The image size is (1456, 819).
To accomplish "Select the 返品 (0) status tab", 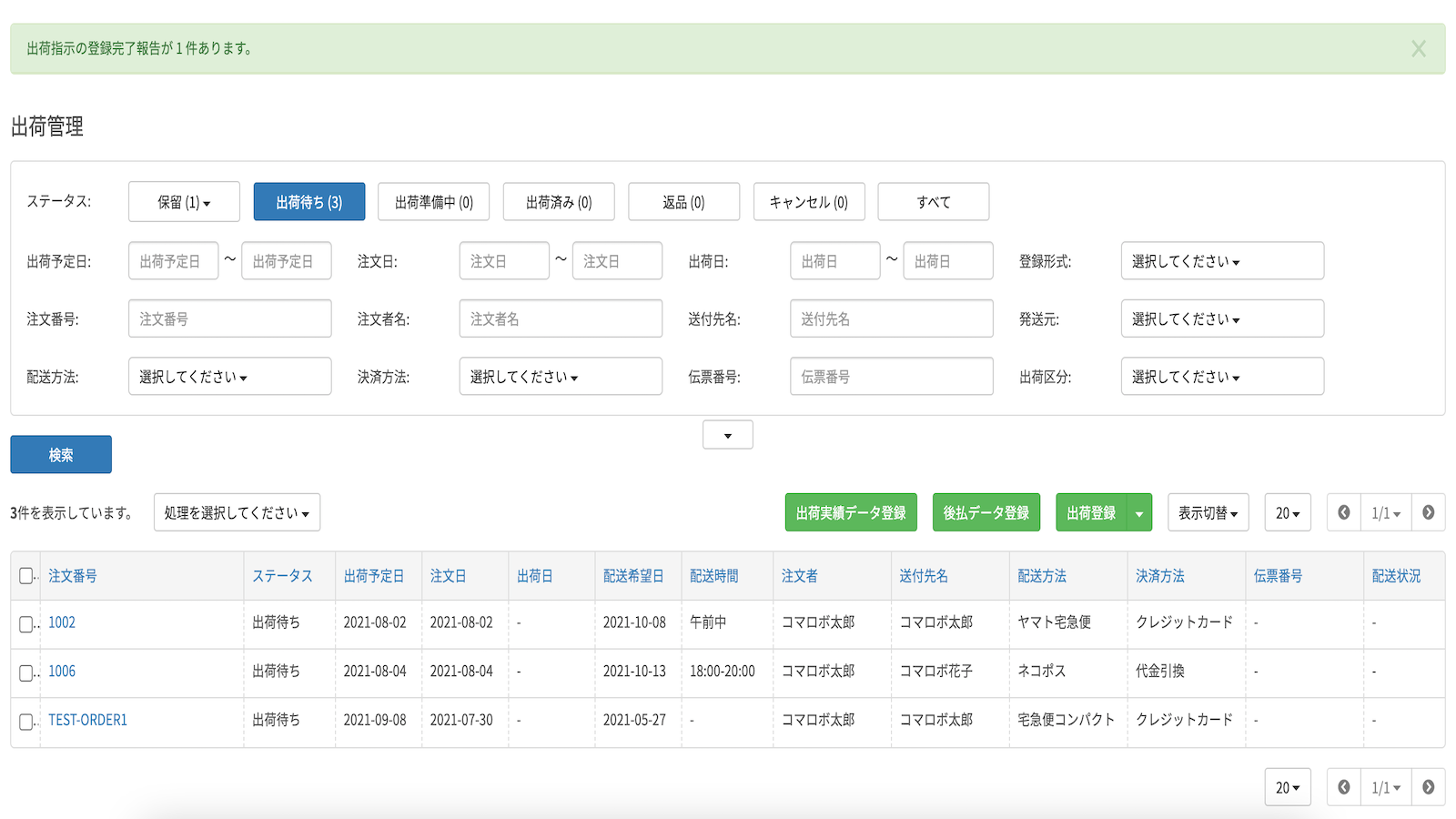I will [683, 202].
